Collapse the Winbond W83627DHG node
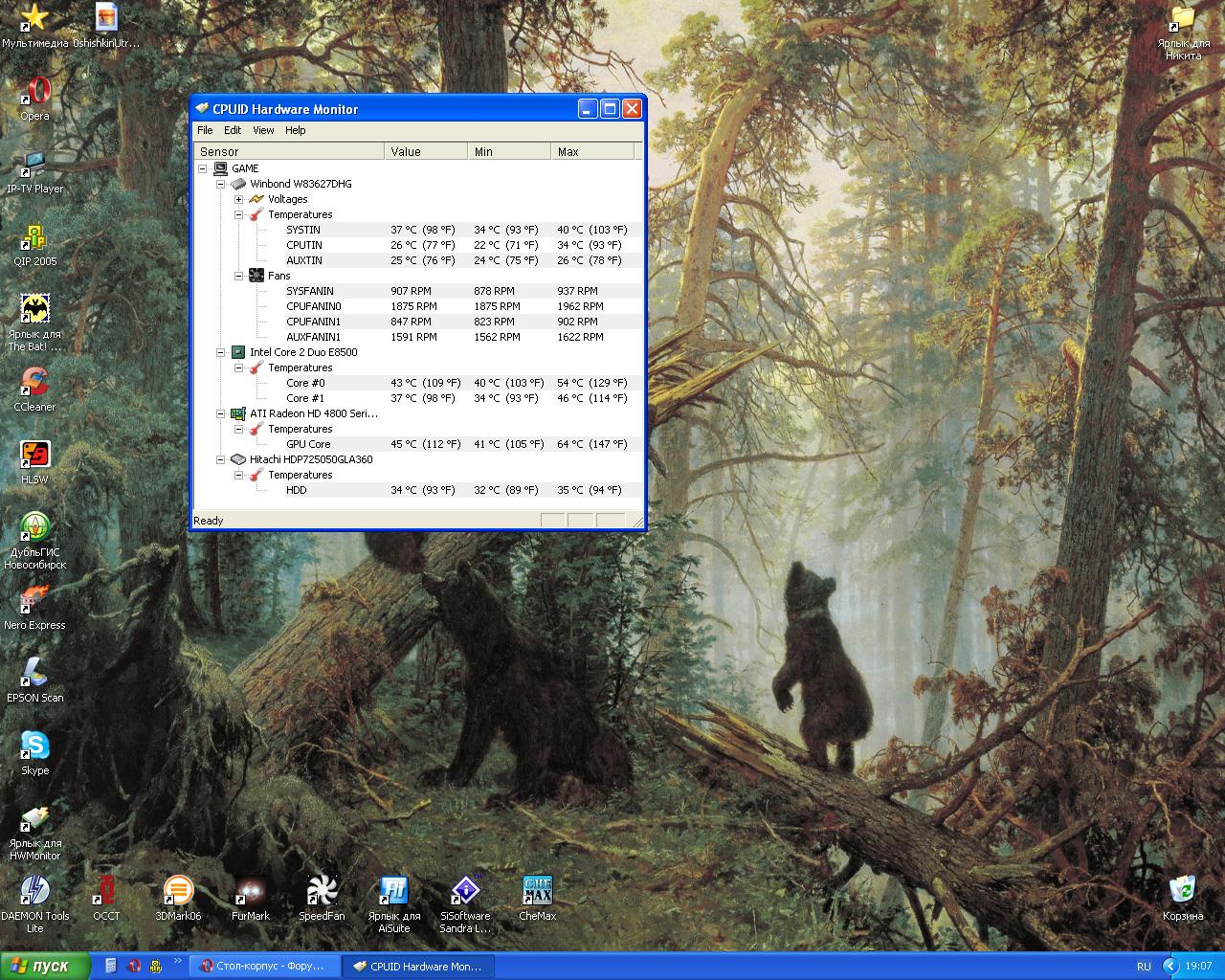Viewport: 1225px width, 980px height. (220, 184)
